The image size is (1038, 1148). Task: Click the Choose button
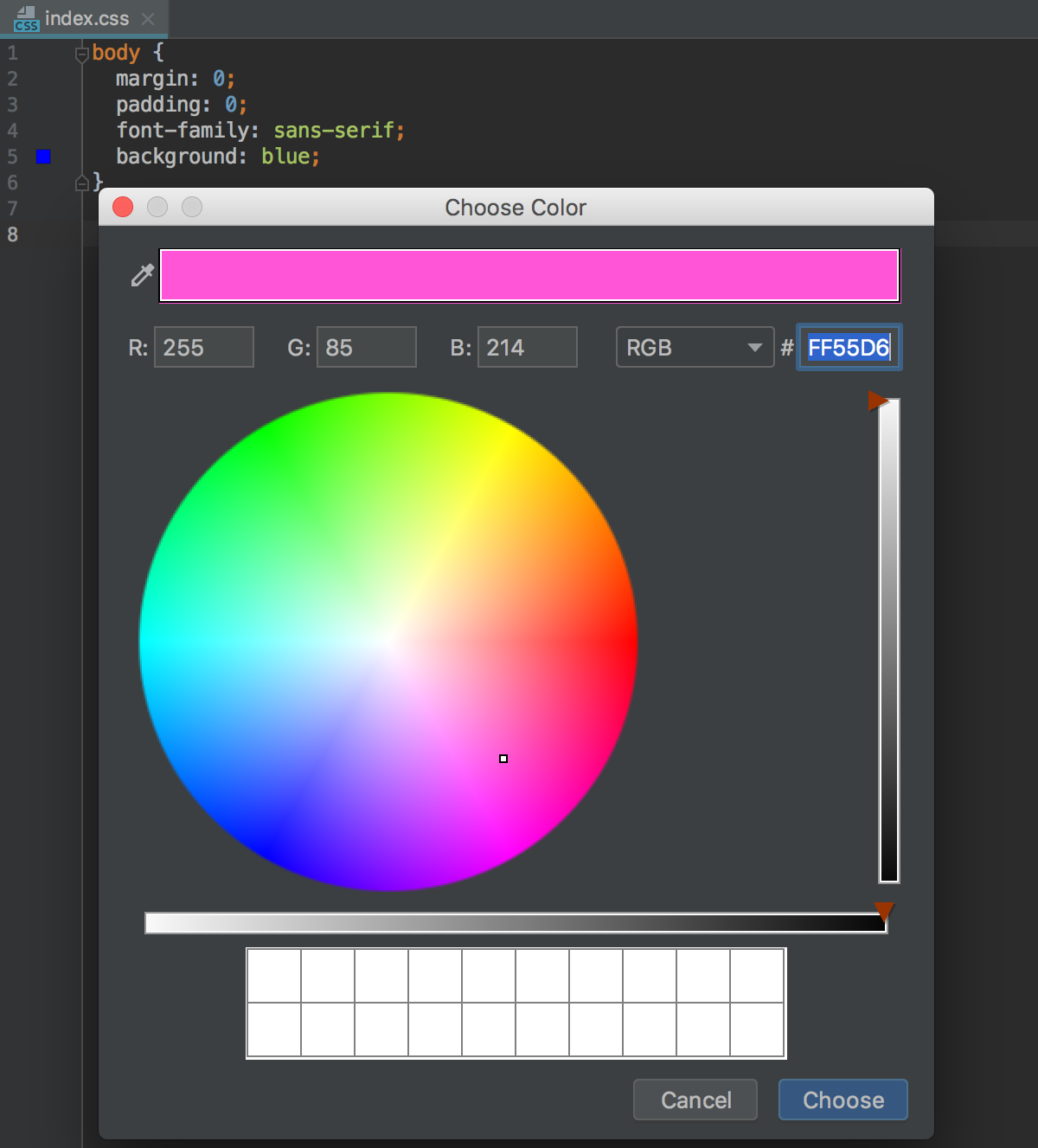pyautogui.click(x=843, y=1100)
